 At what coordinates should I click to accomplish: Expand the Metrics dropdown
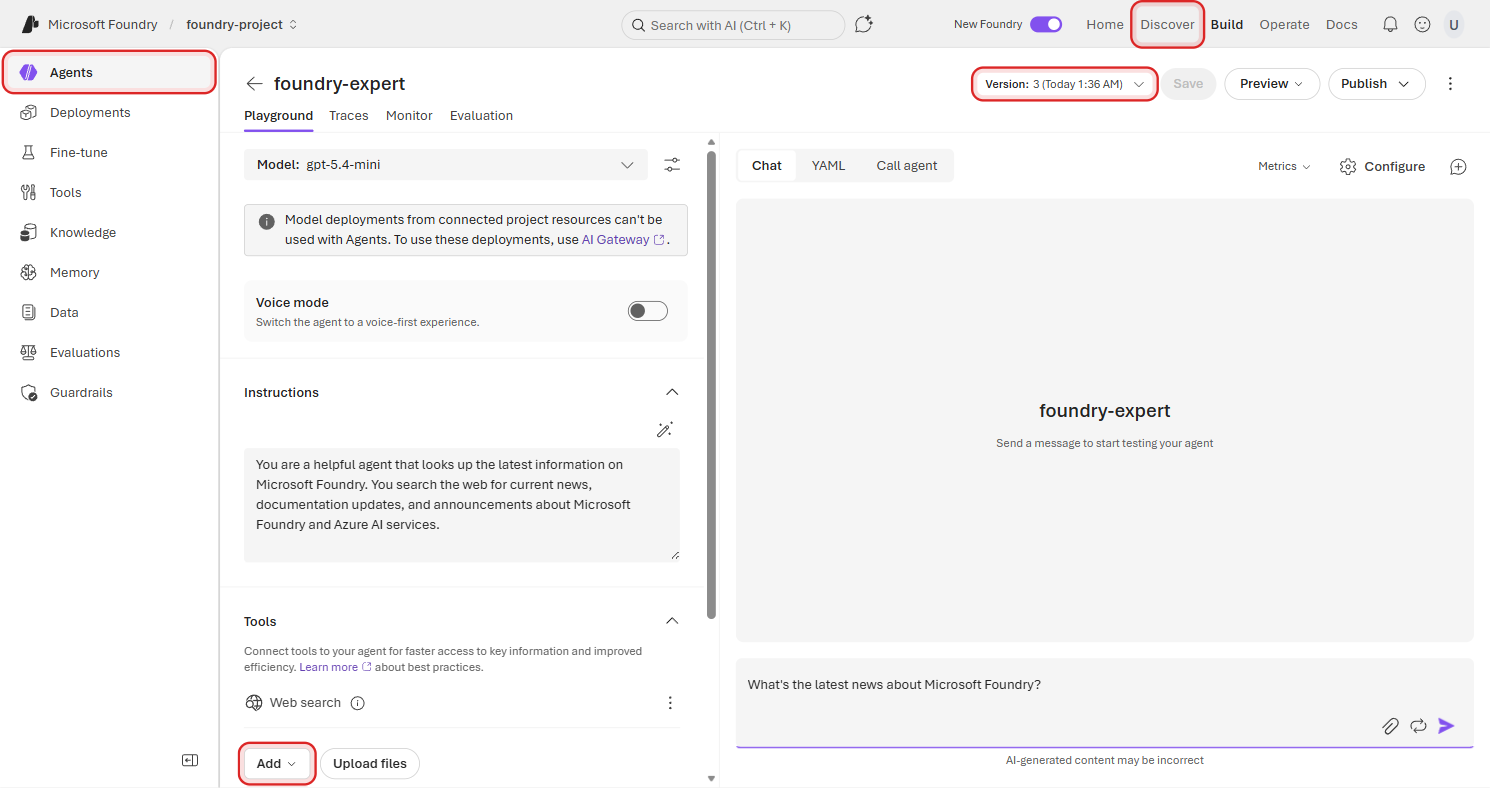pyautogui.click(x=1284, y=167)
